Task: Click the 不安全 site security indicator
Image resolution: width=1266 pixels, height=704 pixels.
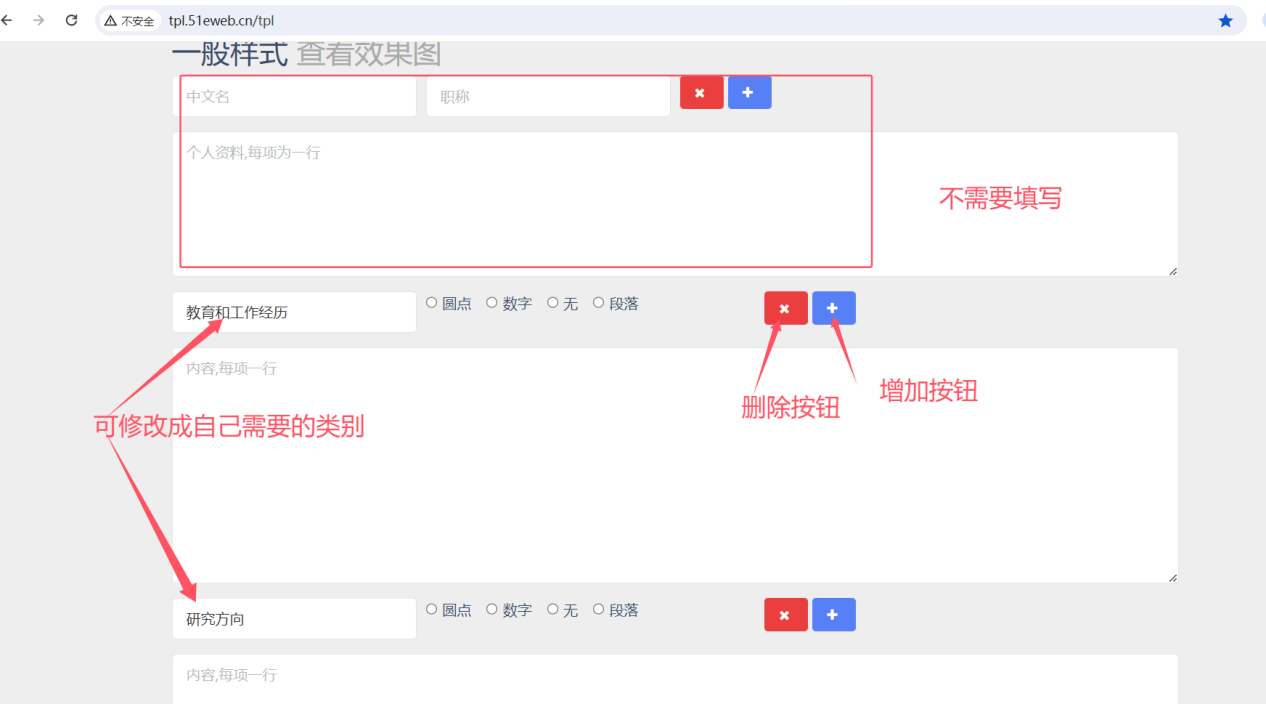Action: 130,21
